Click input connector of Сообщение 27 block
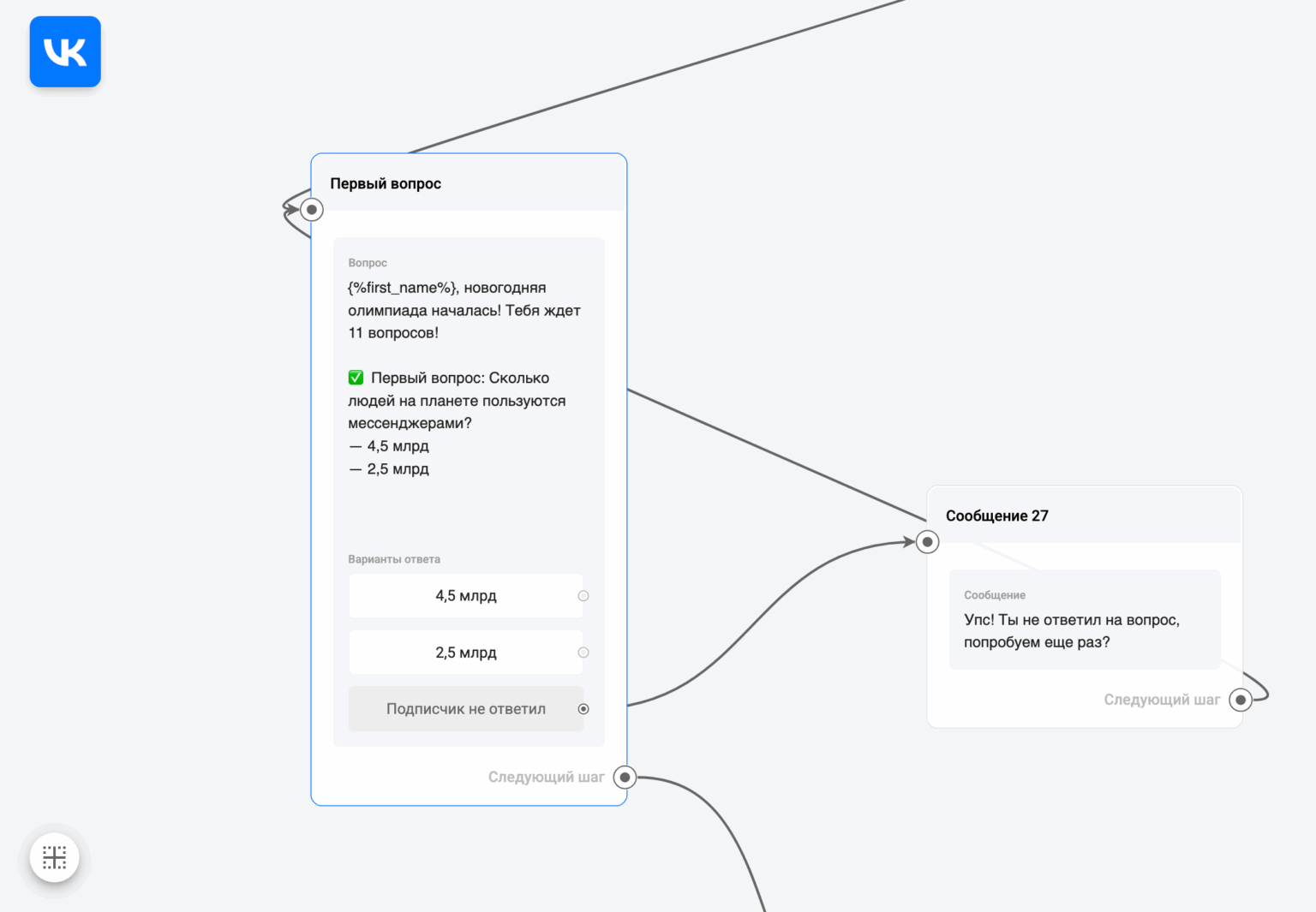 [x=927, y=542]
